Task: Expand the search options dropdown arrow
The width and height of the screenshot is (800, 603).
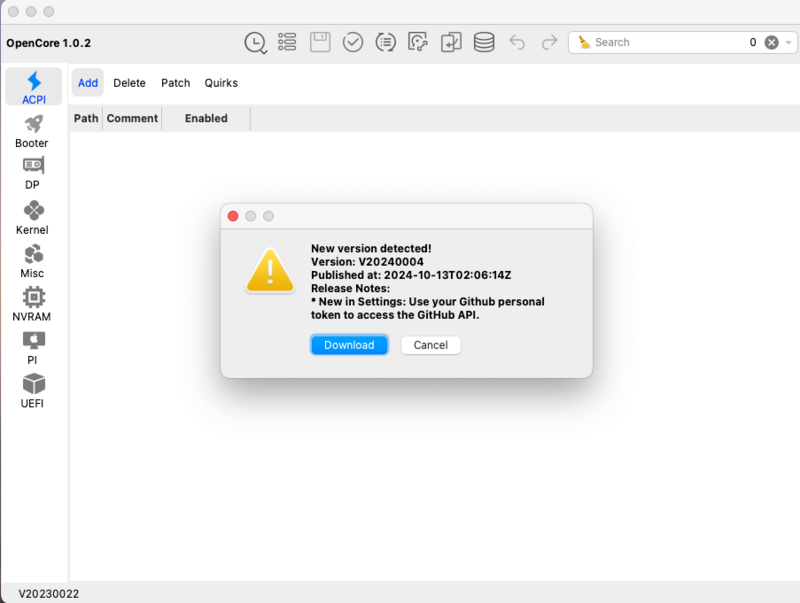Action: pos(788,42)
